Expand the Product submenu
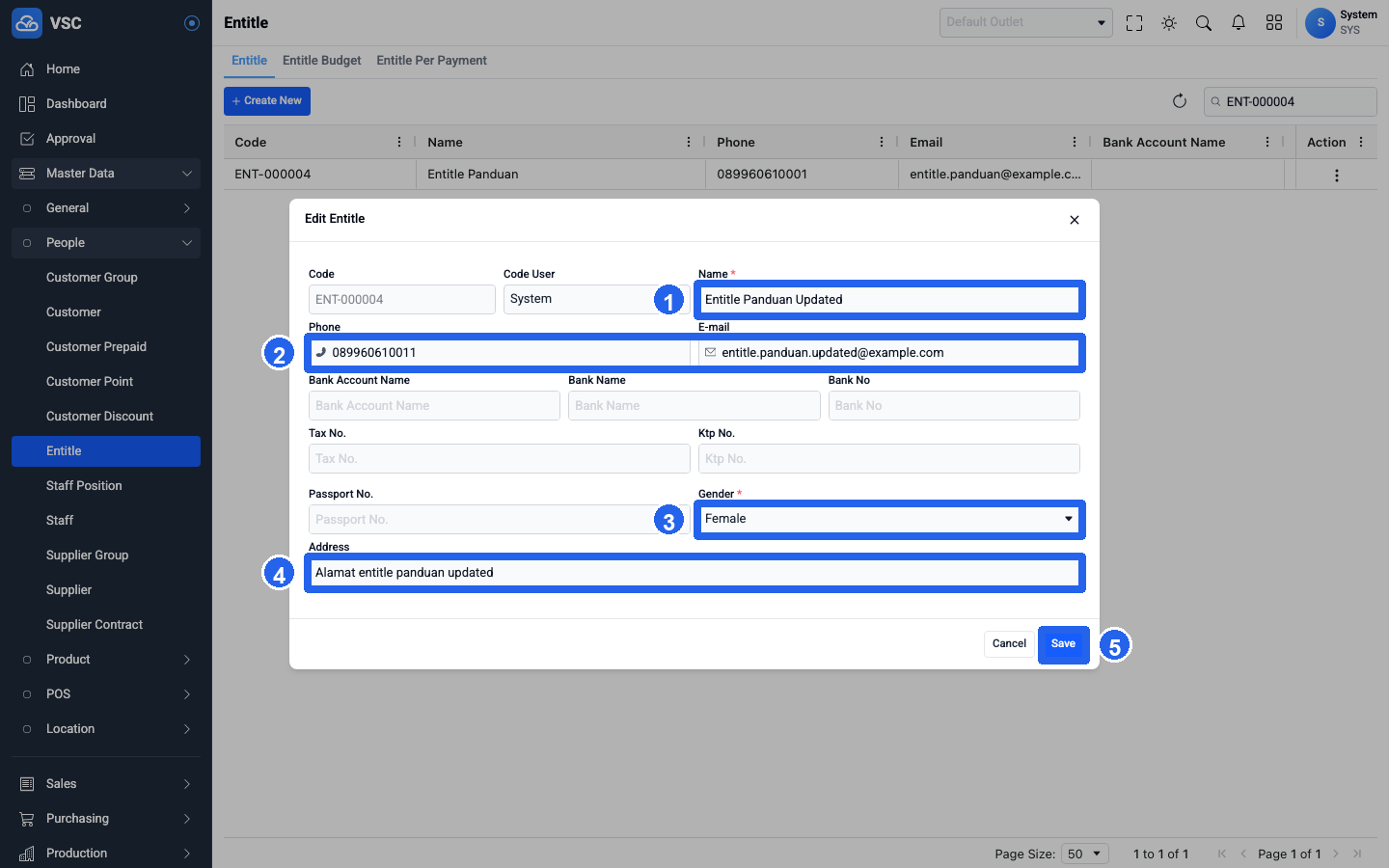1389x868 pixels. click(106, 660)
